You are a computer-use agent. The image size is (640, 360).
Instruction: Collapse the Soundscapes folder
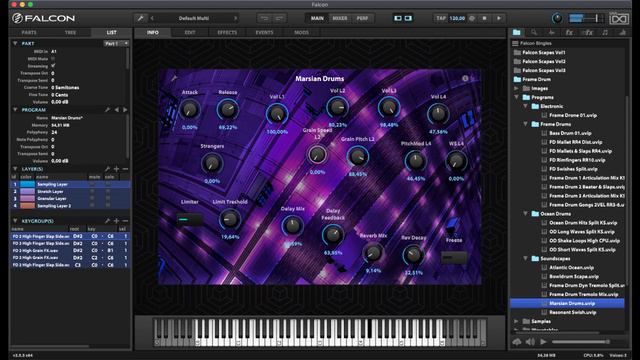pyautogui.click(x=526, y=258)
